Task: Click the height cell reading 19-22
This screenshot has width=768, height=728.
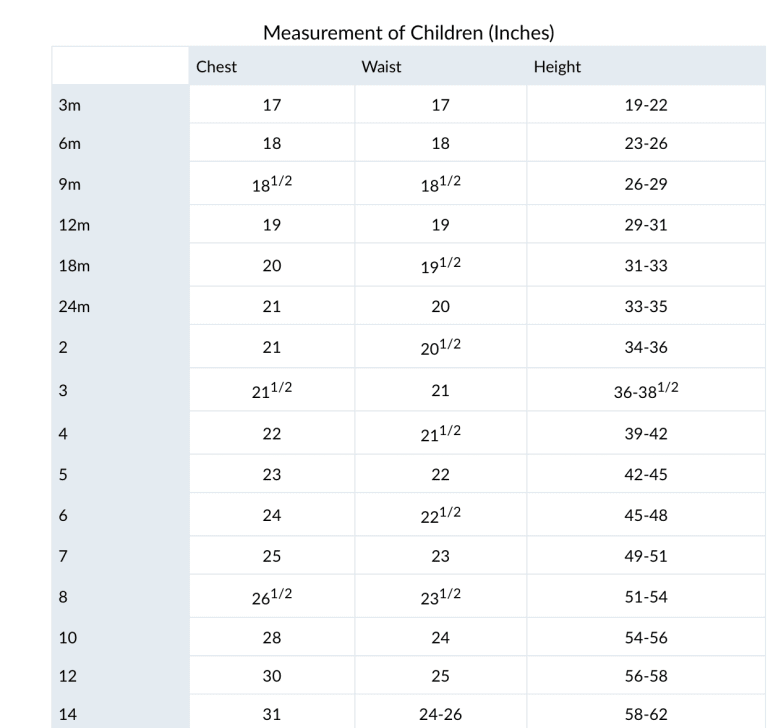Action: pyautogui.click(x=646, y=105)
